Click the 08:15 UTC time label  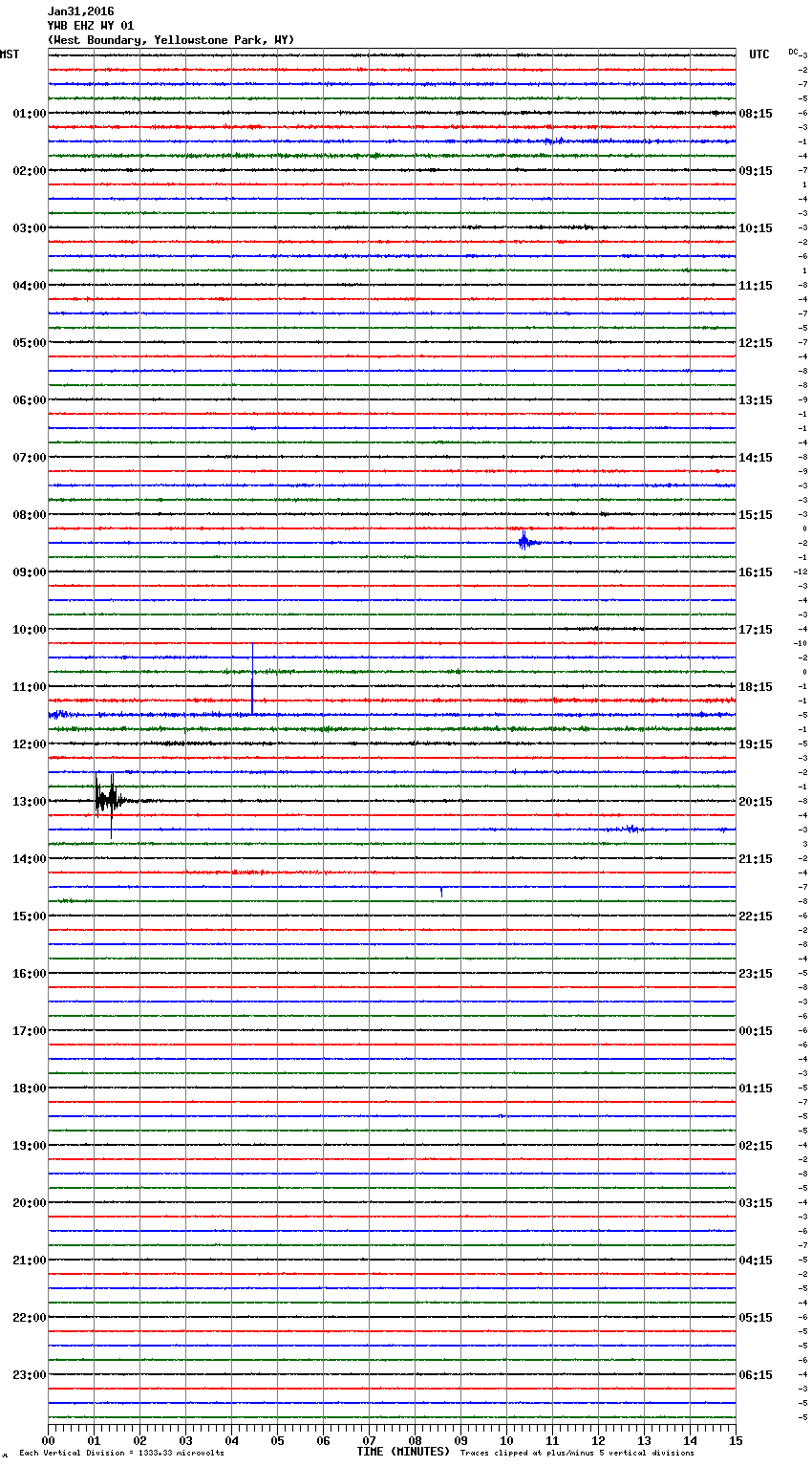pyautogui.click(x=756, y=114)
